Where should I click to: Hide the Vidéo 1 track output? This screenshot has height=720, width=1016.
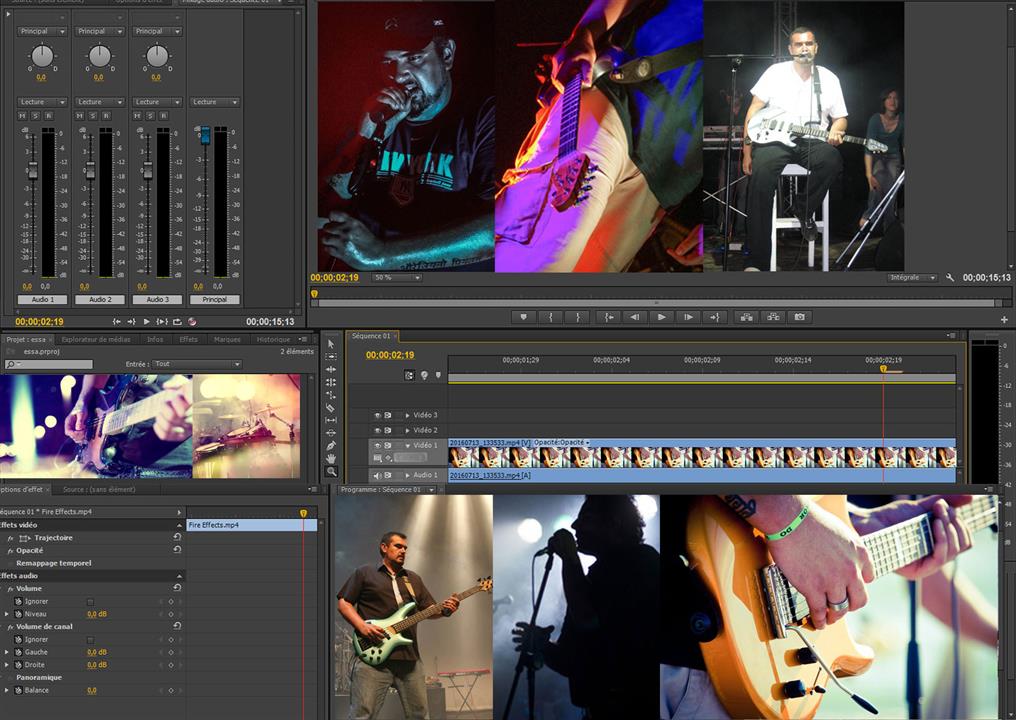(x=377, y=445)
